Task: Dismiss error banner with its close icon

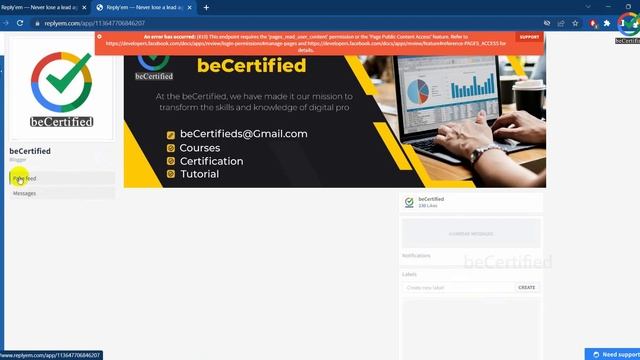Action: pos(99,37)
